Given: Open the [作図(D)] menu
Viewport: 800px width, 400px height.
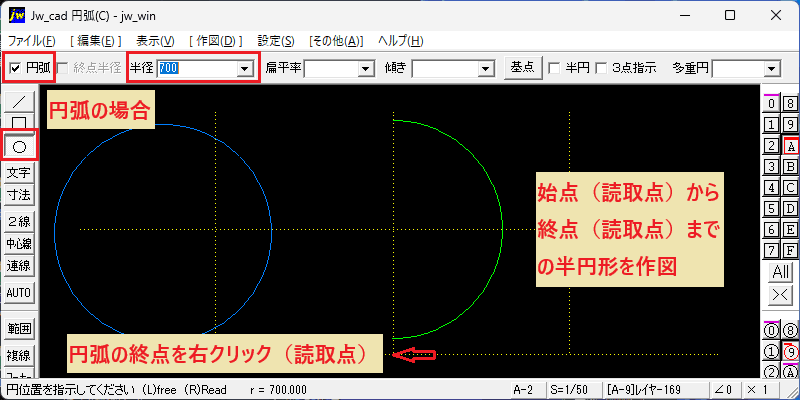Looking at the screenshot, I should [x=215, y=41].
